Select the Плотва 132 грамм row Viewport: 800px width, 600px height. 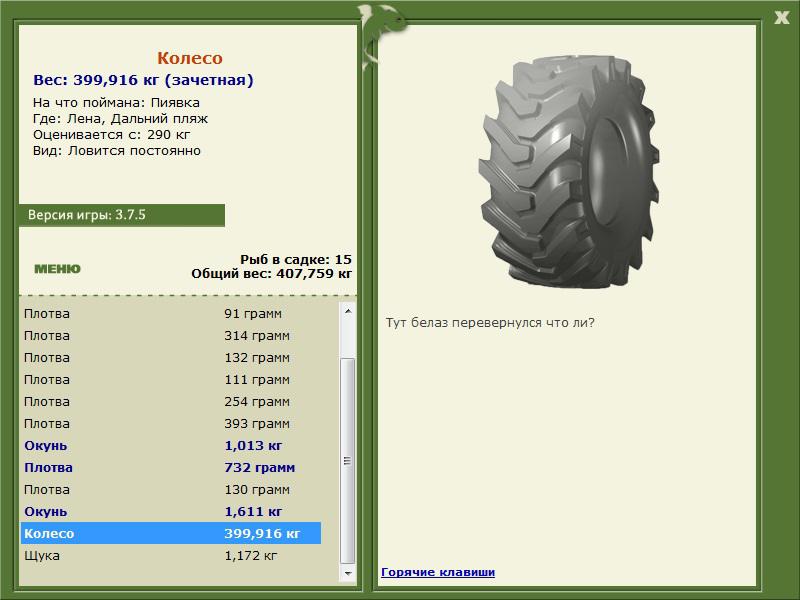(x=170, y=357)
